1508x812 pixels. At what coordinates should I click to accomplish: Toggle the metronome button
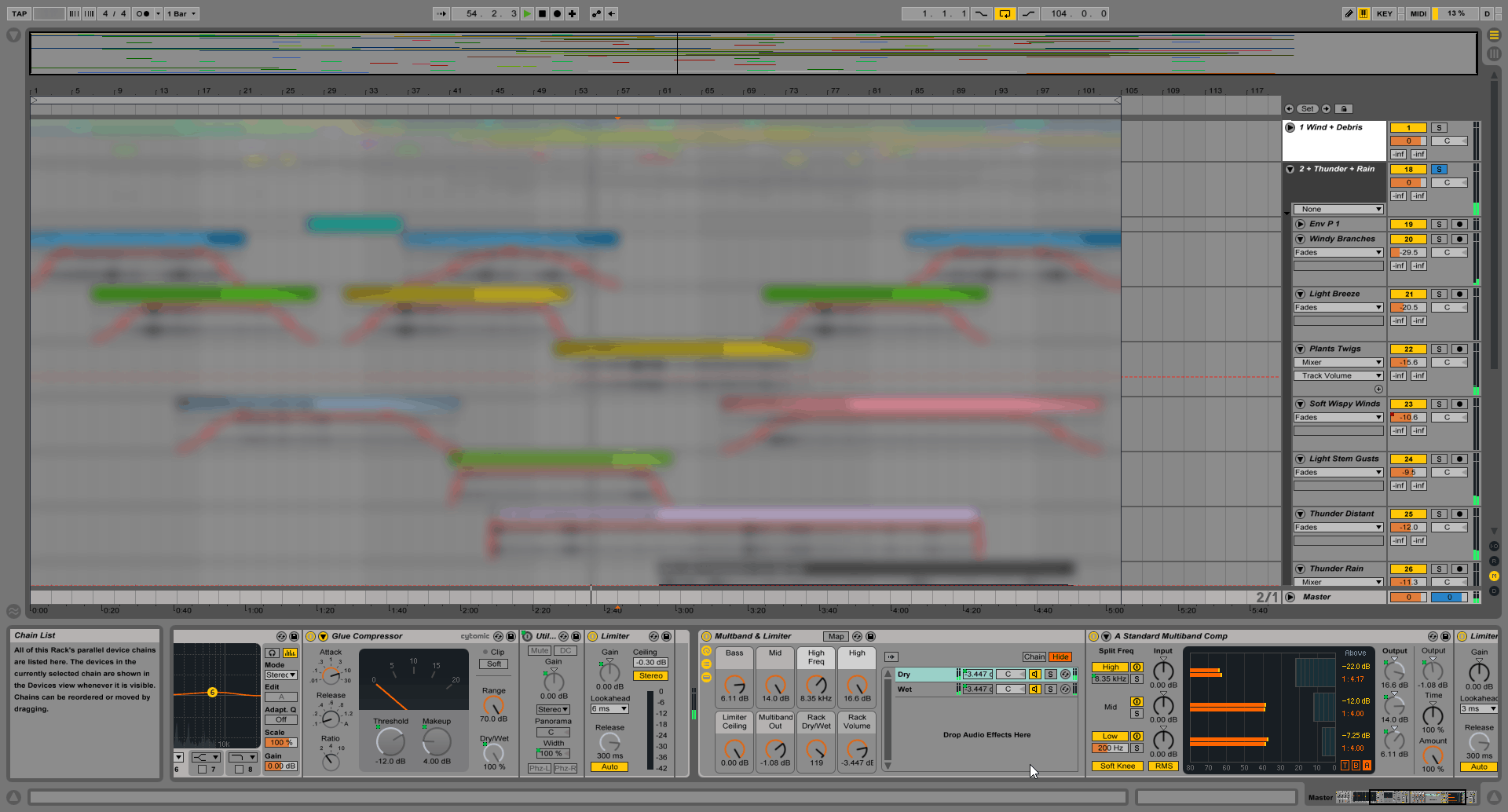point(143,13)
